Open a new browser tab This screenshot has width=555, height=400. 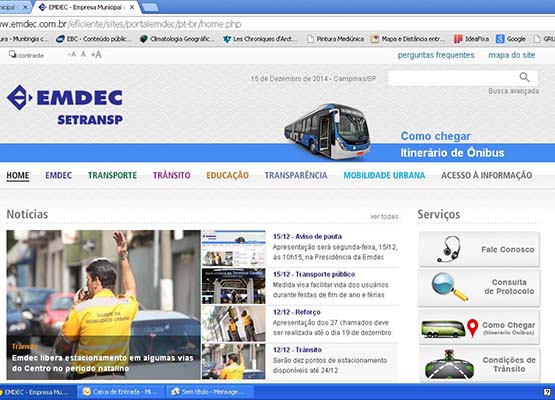tap(150, 7)
